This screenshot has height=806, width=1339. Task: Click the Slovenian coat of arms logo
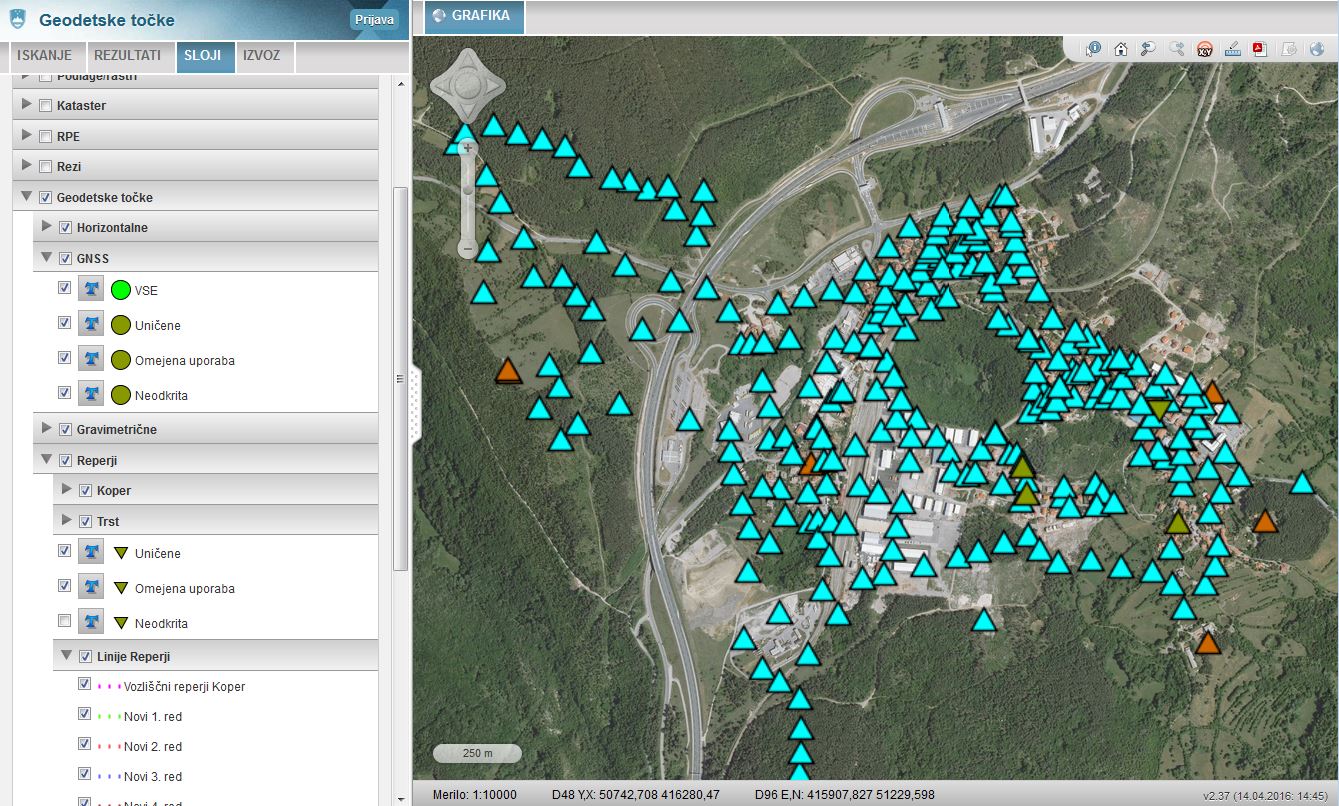pyautogui.click(x=17, y=20)
